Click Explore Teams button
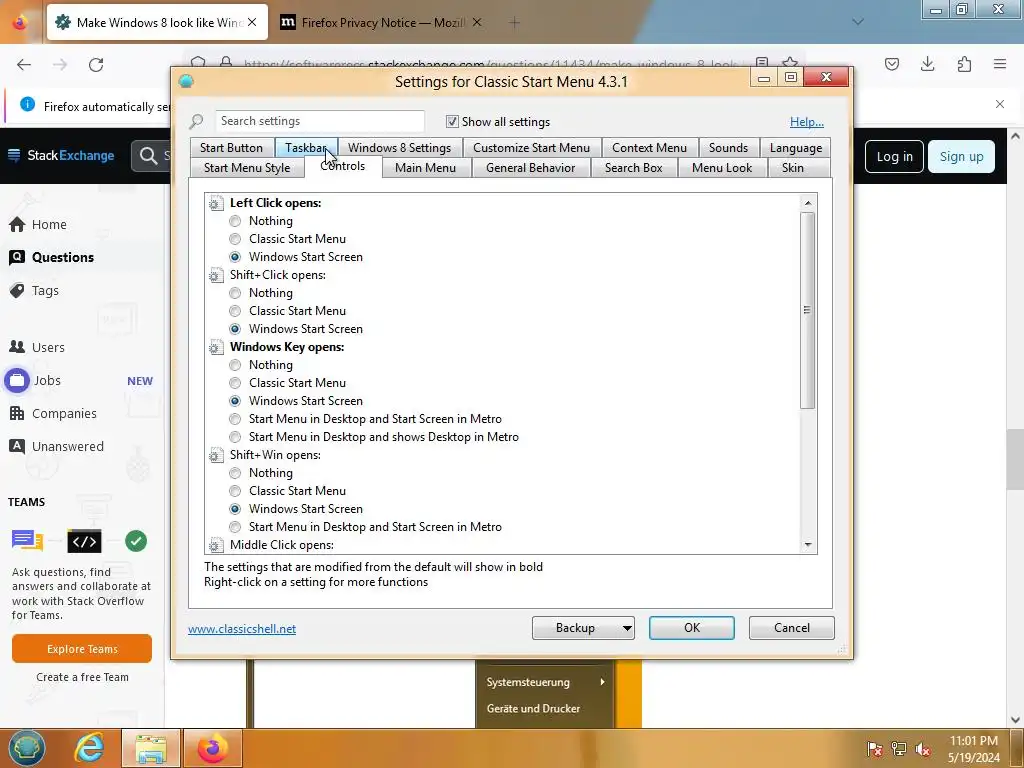Viewport: 1024px width, 768px height. [x=82, y=648]
